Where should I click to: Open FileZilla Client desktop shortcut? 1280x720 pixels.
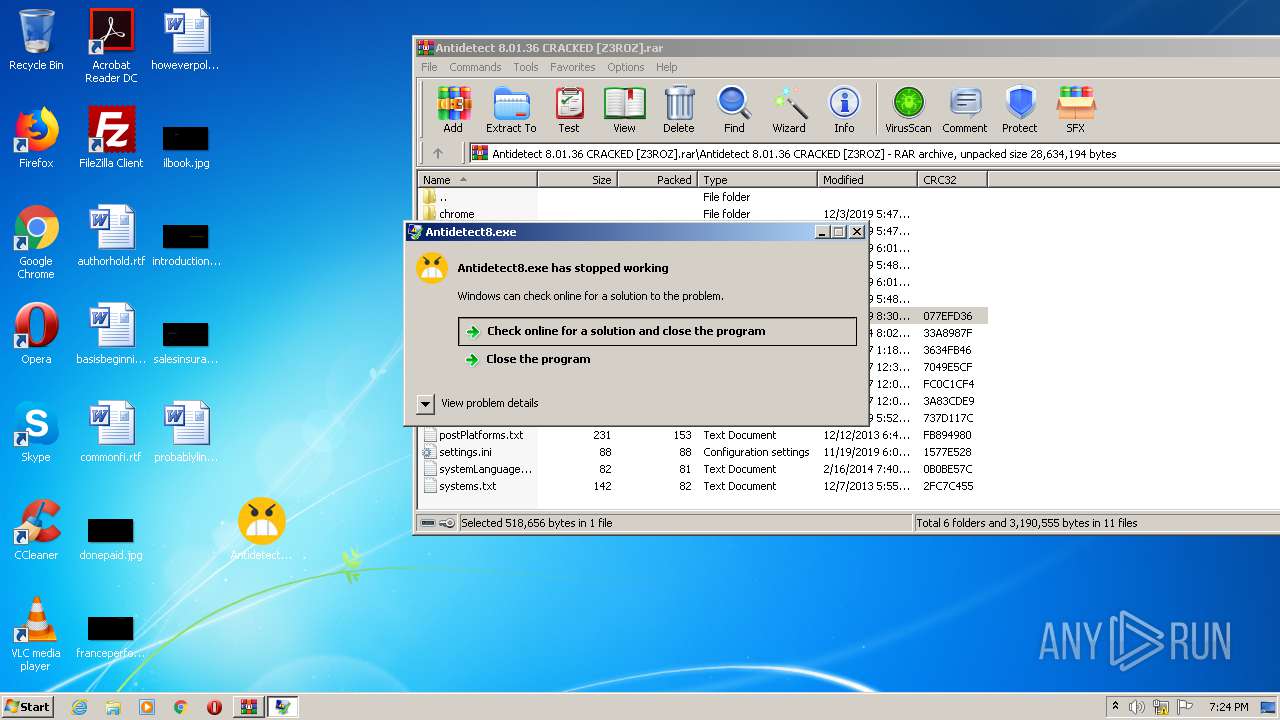[111, 138]
